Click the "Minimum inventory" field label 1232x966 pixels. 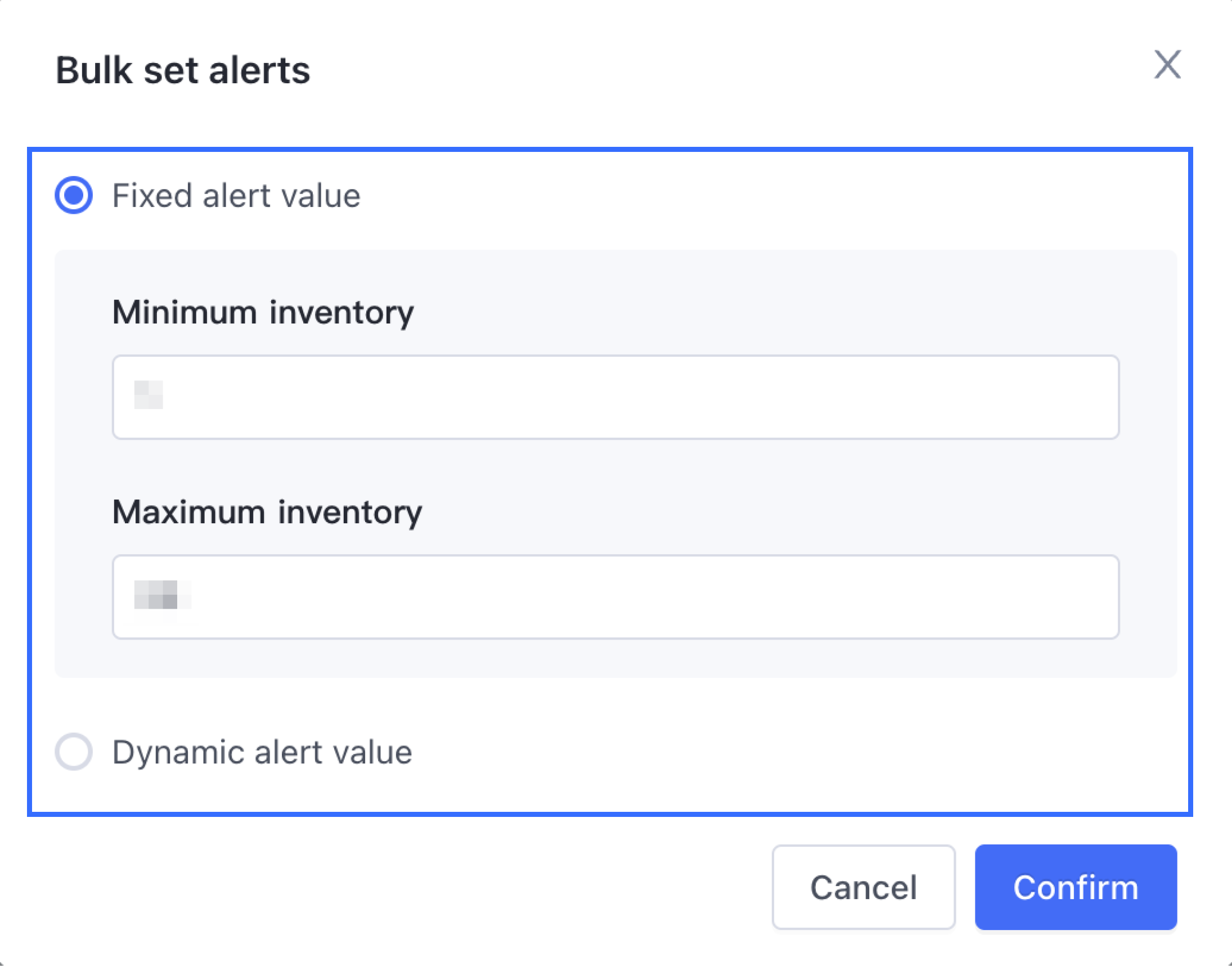coord(263,312)
